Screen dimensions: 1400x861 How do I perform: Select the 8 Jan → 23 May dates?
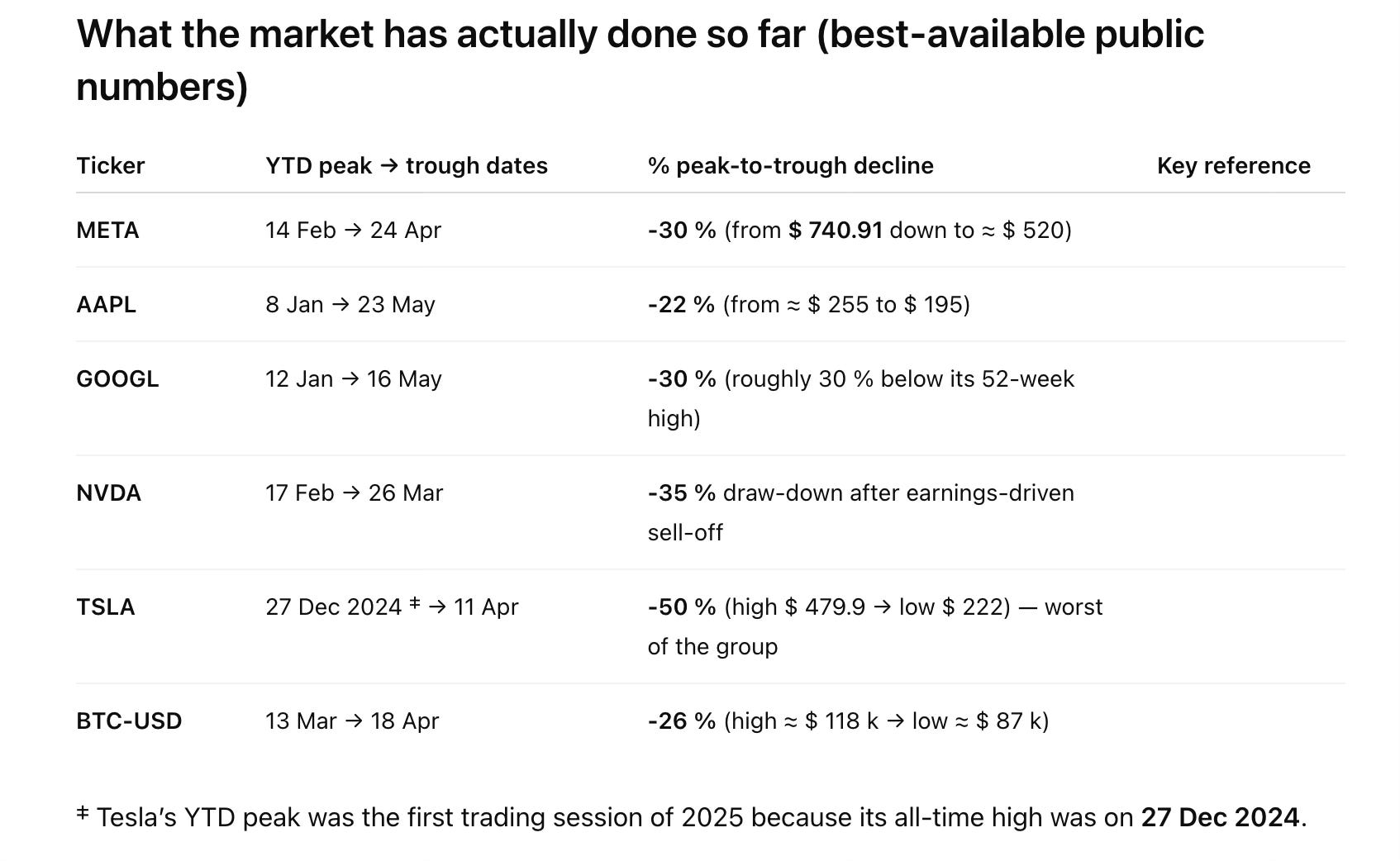[350, 304]
